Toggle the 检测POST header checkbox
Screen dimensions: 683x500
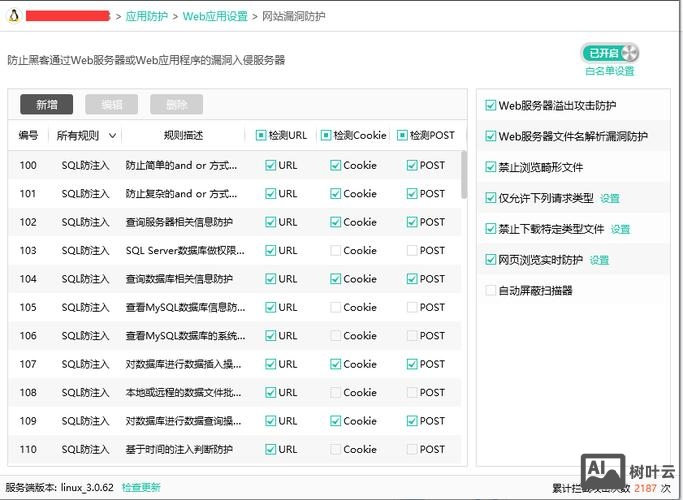coord(402,135)
